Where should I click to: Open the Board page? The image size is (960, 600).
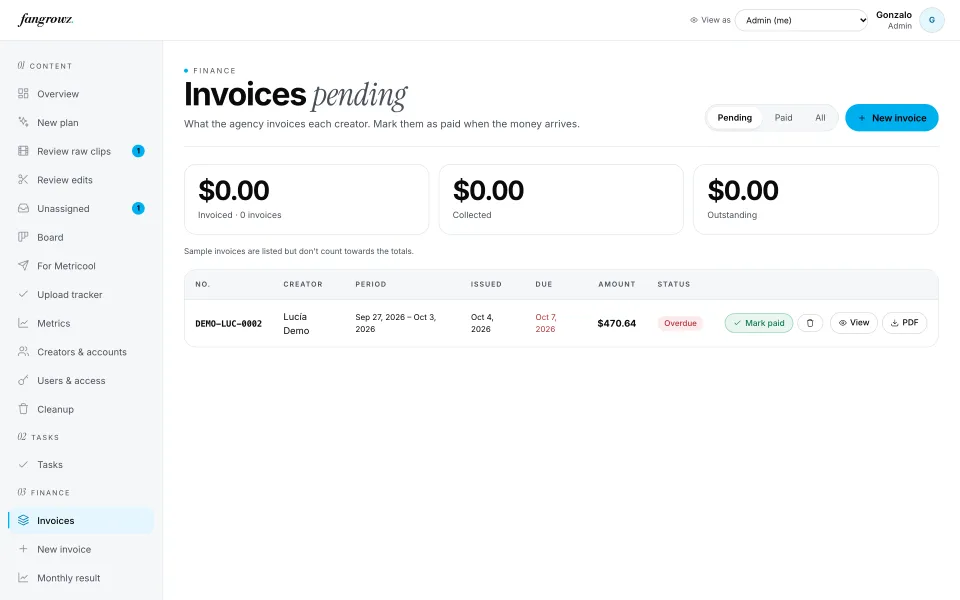click(81, 237)
